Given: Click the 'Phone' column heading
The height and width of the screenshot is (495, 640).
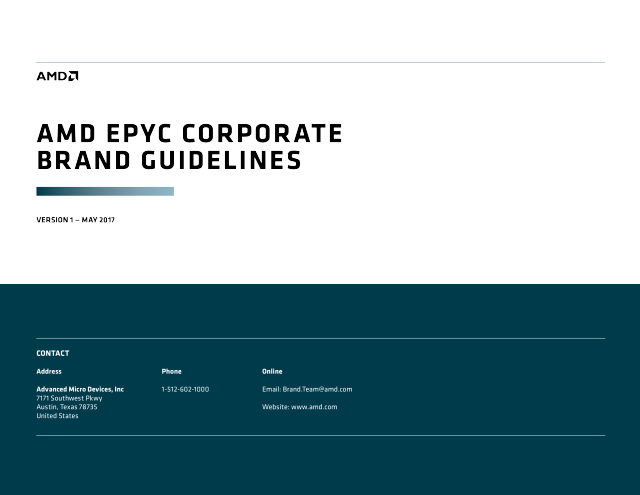Looking at the screenshot, I should coord(171,371).
